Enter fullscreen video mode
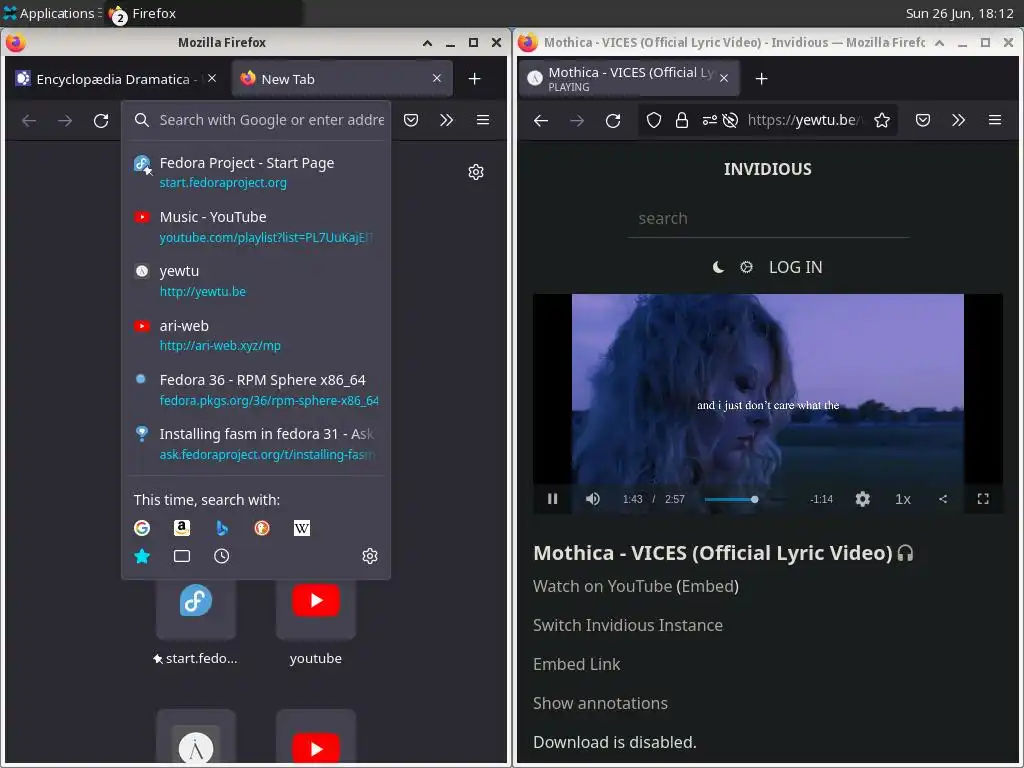Image resolution: width=1024 pixels, height=768 pixels. tap(983, 499)
